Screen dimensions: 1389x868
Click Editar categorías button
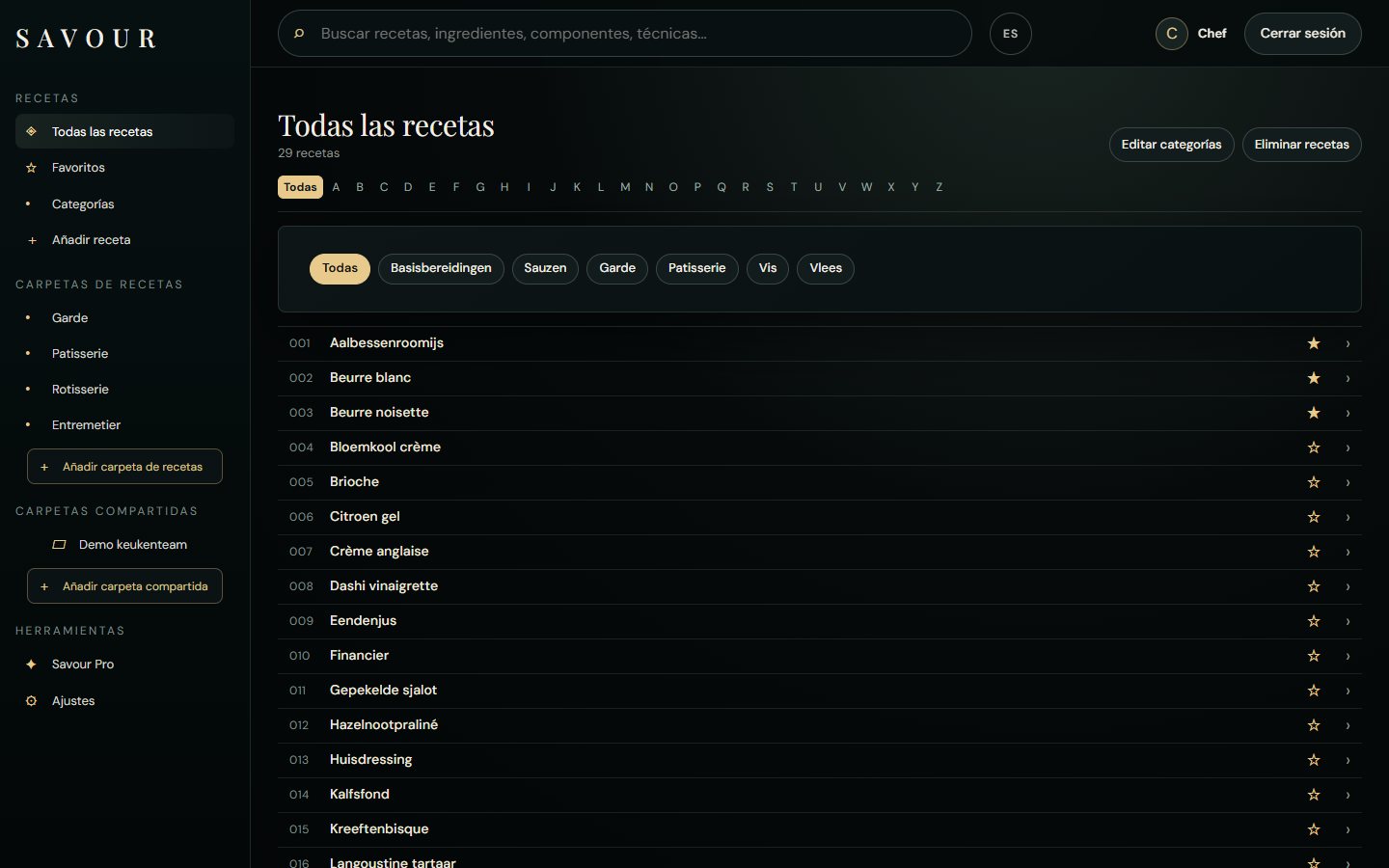1171,145
